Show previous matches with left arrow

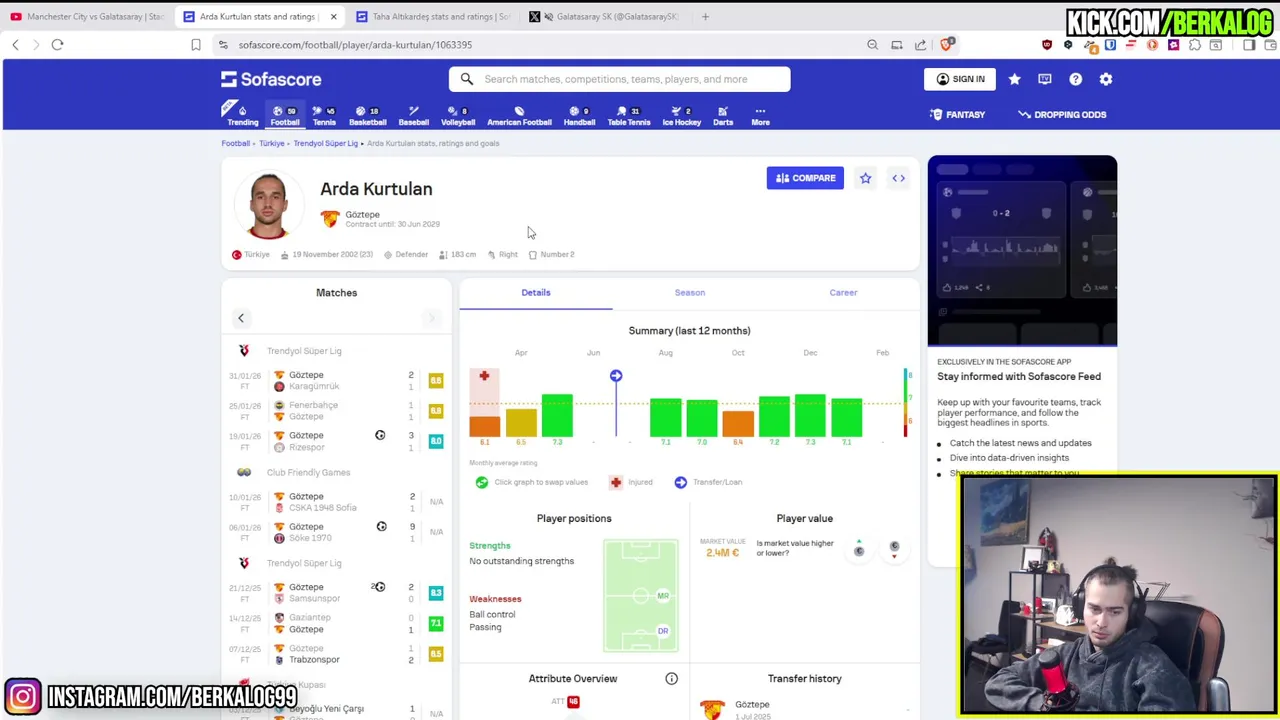click(240, 318)
